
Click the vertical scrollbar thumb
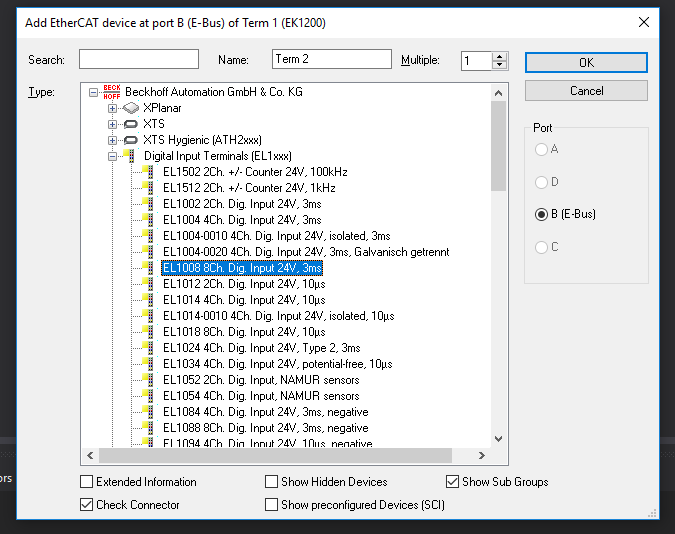[x=499, y=146]
